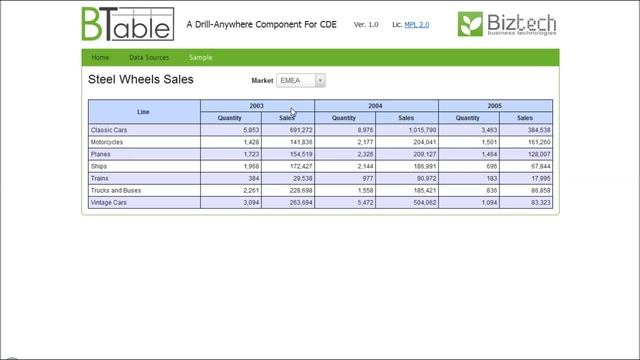This screenshot has width=640, height=360.
Task: Open the Market dropdown arrow
Action: click(320, 80)
